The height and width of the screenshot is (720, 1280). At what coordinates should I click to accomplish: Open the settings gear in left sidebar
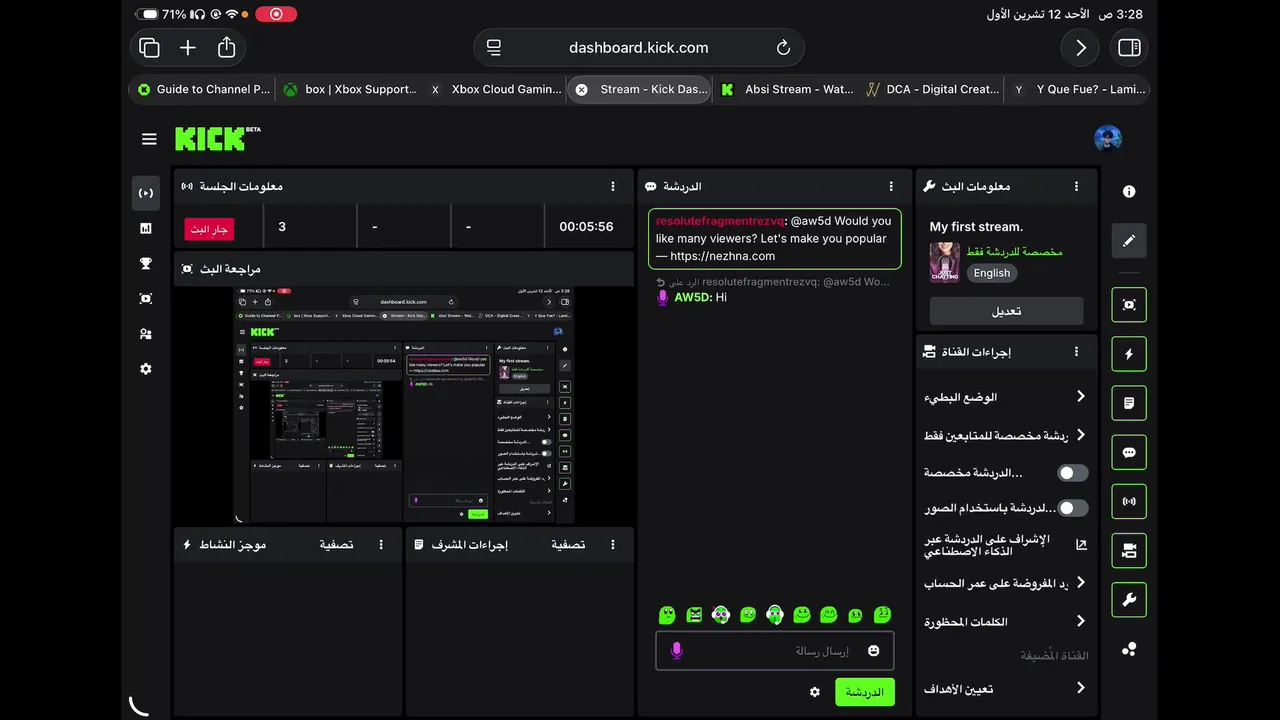146,369
